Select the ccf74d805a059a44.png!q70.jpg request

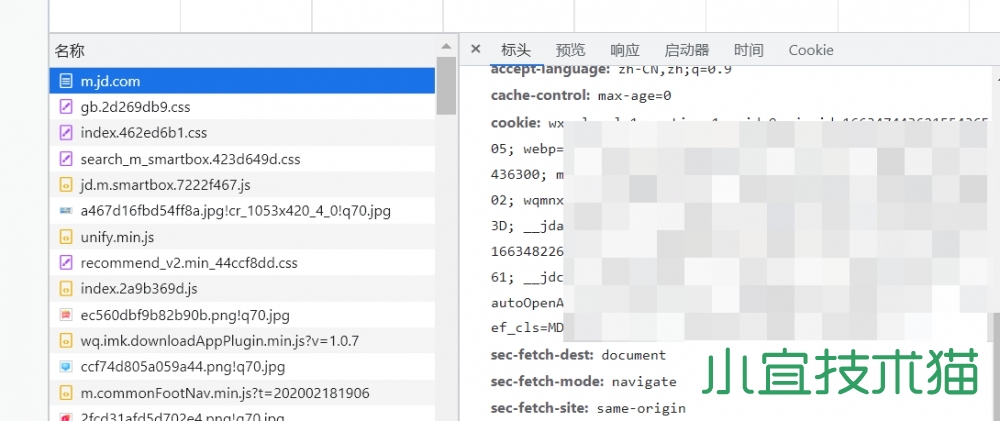pos(242,367)
